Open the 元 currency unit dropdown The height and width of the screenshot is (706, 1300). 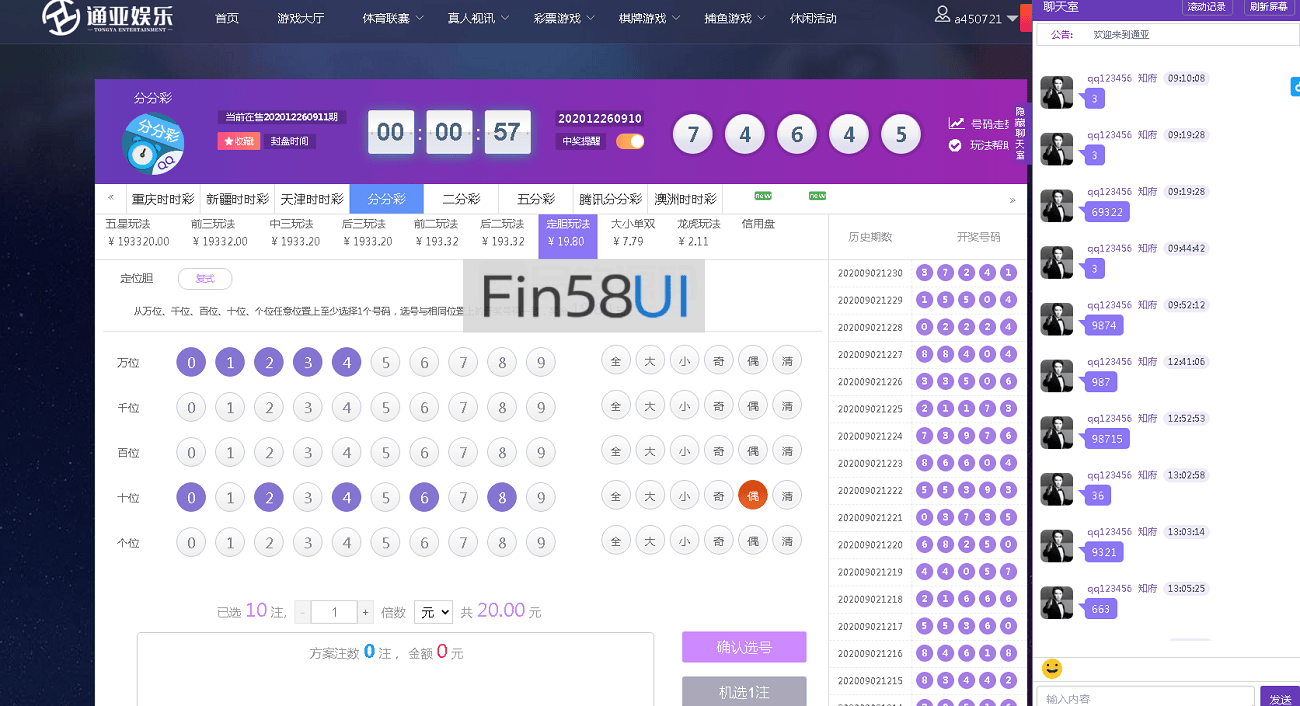click(433, 612)
